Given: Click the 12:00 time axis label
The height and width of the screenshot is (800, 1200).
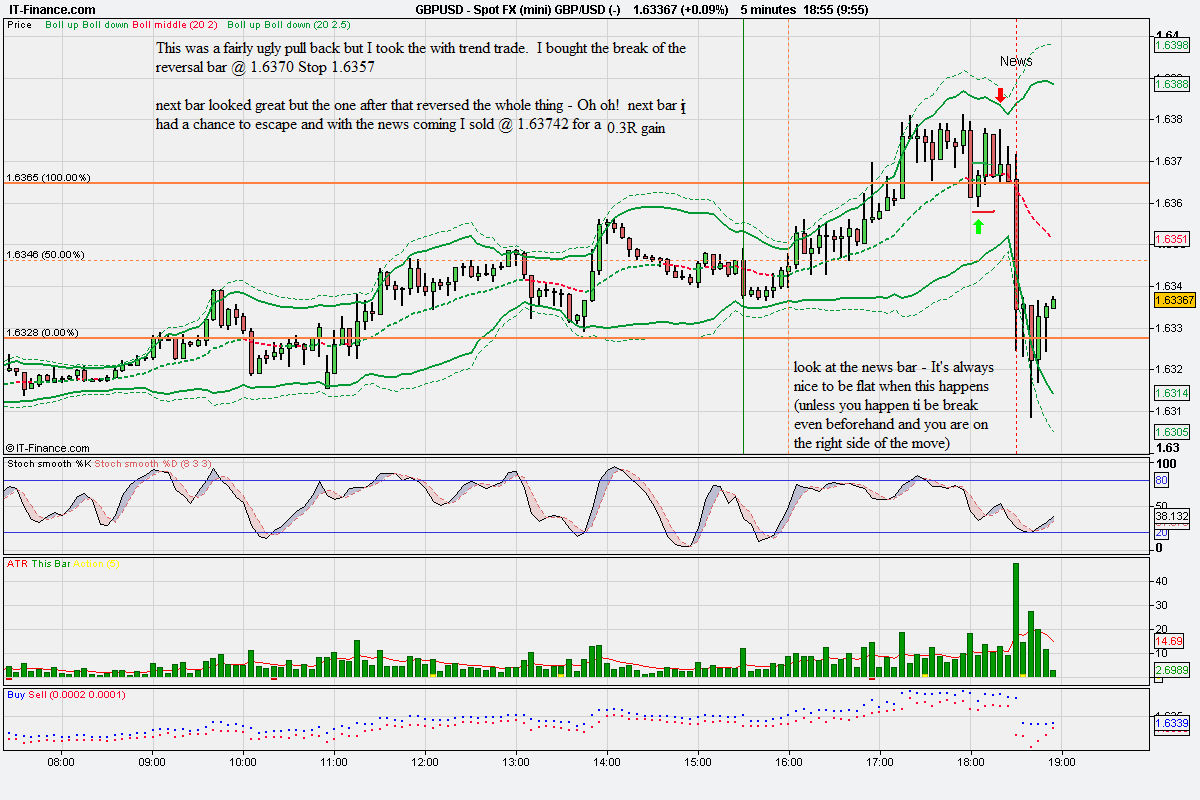Looking at the screenshot, I should coord(425,761).
